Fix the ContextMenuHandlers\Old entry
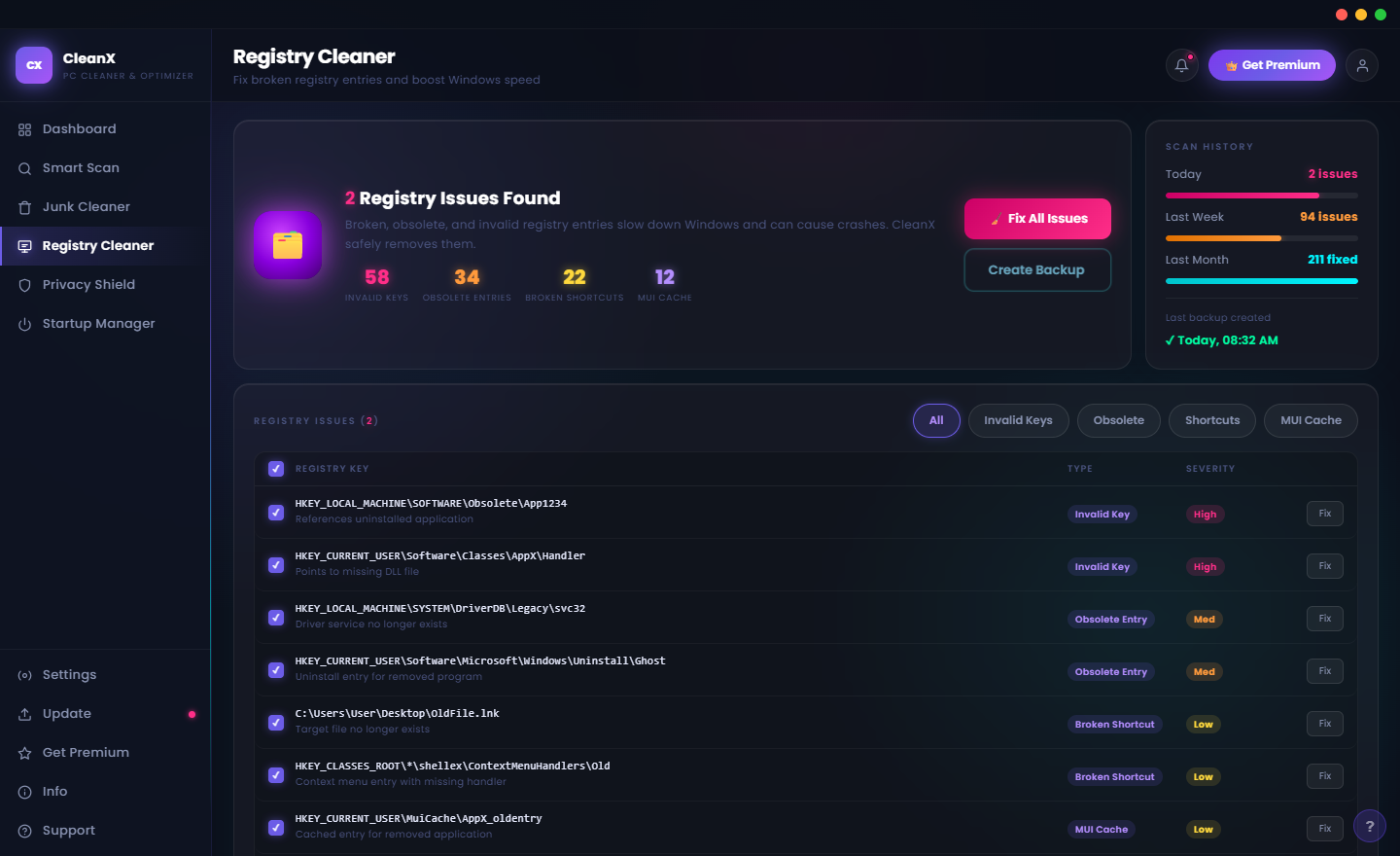 click(x=1325, y=776)
